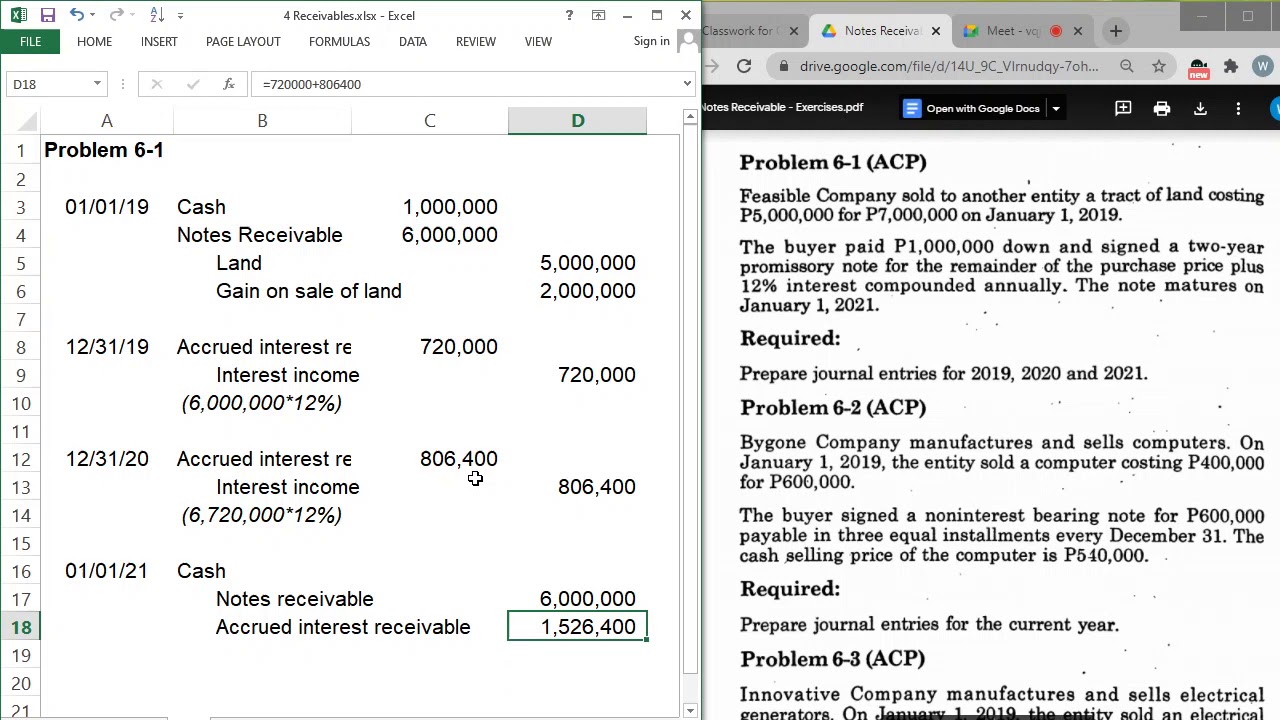Viewport: 1280px width, 720px height.
Task: Open Drive viewer more actions menu
Action: pyautogui.click(x=1238, y=108)
